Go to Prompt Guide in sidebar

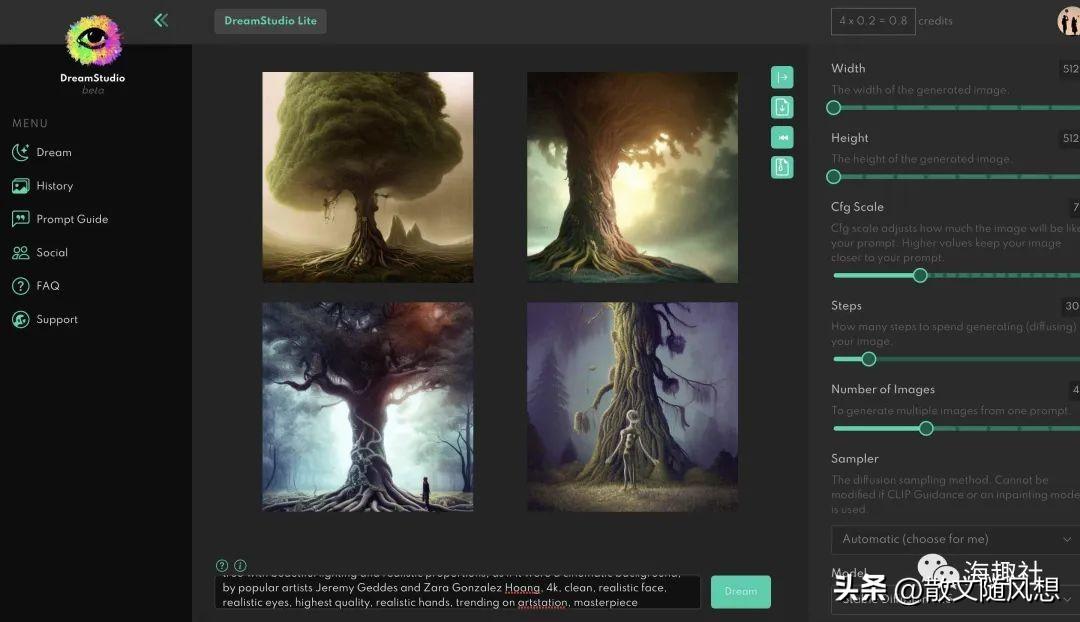pyautogui.click(x=71, y=219)
